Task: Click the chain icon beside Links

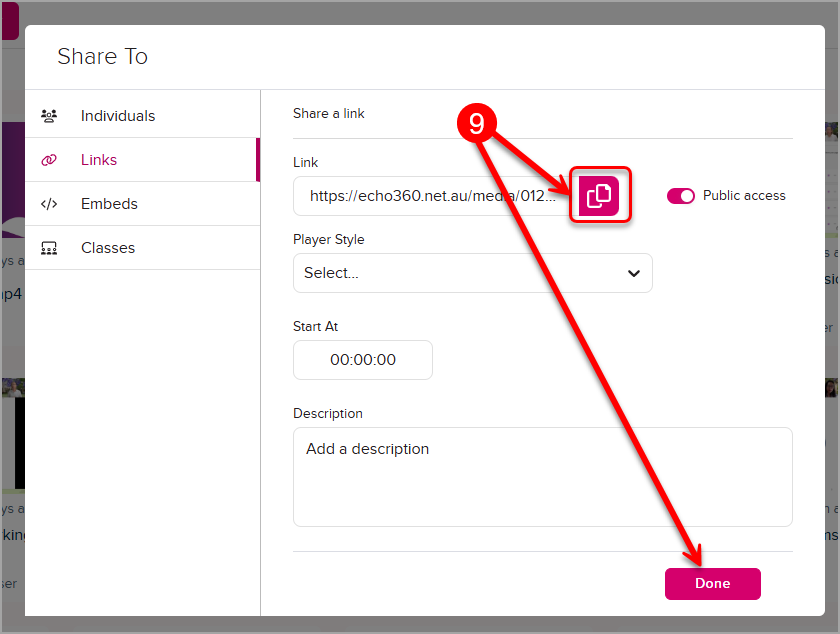Action: click(48, 160)
